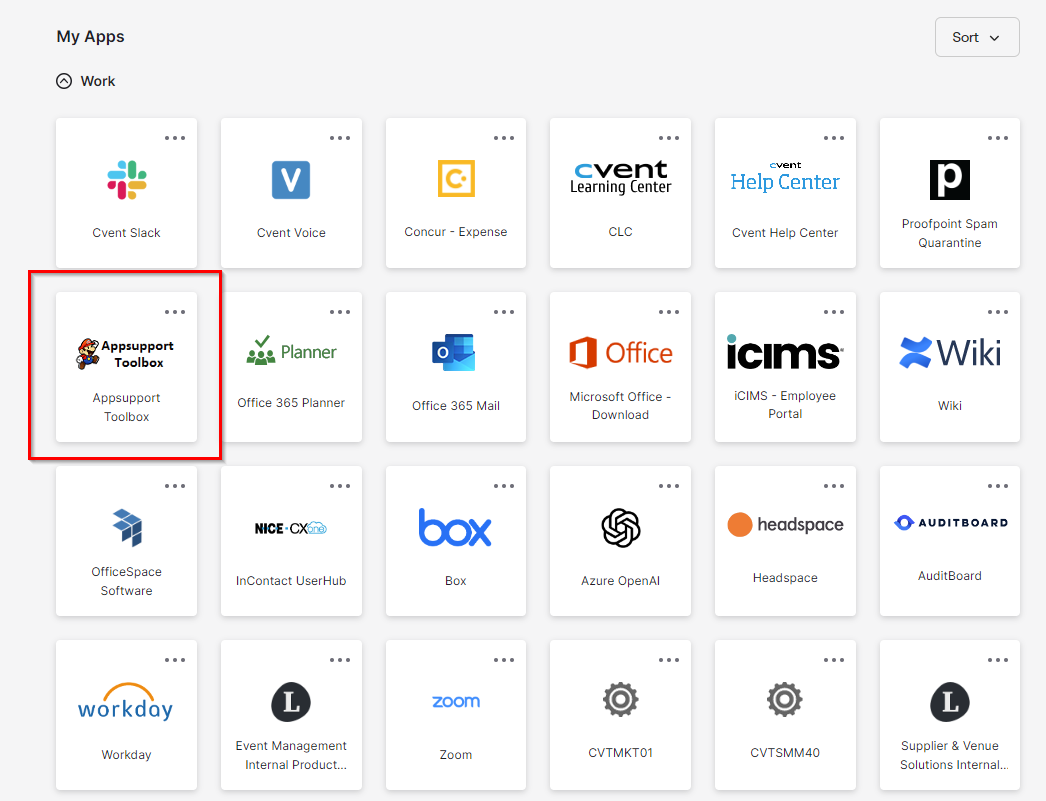Open the Box app logo
The height and width of the screenshot is (801, 1046).
pyautogui.click(x=455, y=527)
